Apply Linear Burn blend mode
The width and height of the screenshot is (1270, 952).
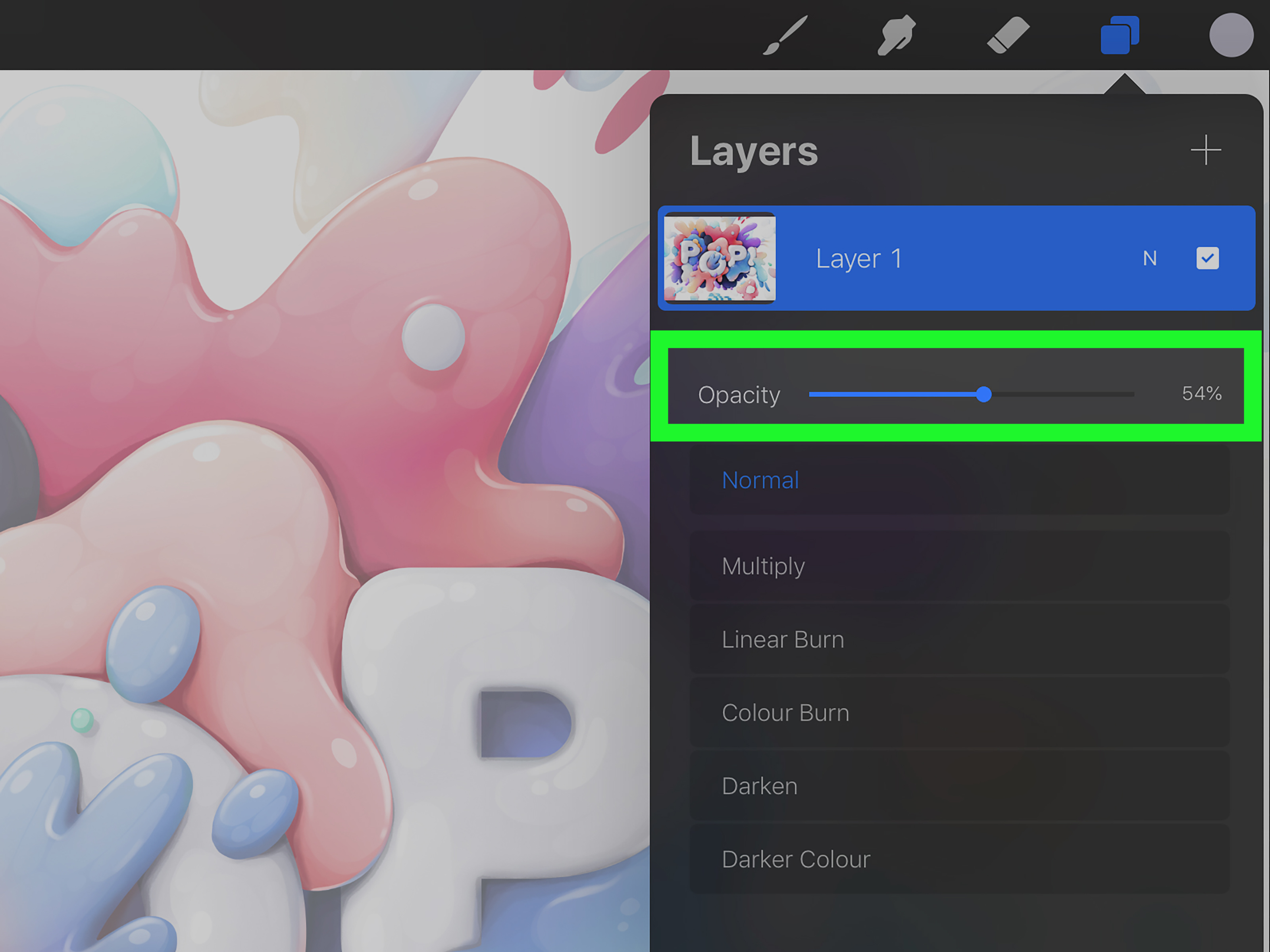pyautogui.click(x=783, y=639)
